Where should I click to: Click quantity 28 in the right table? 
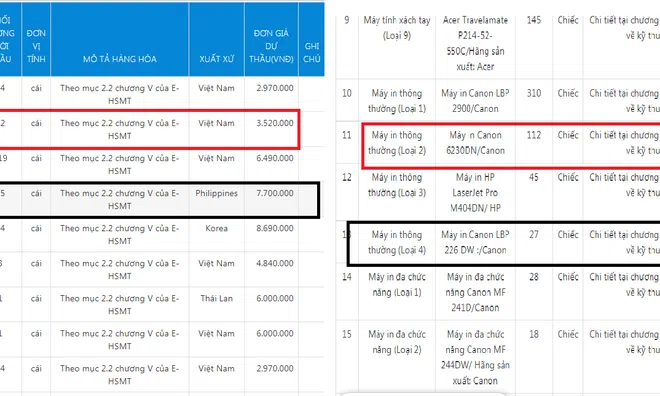[x=534, y=277]
